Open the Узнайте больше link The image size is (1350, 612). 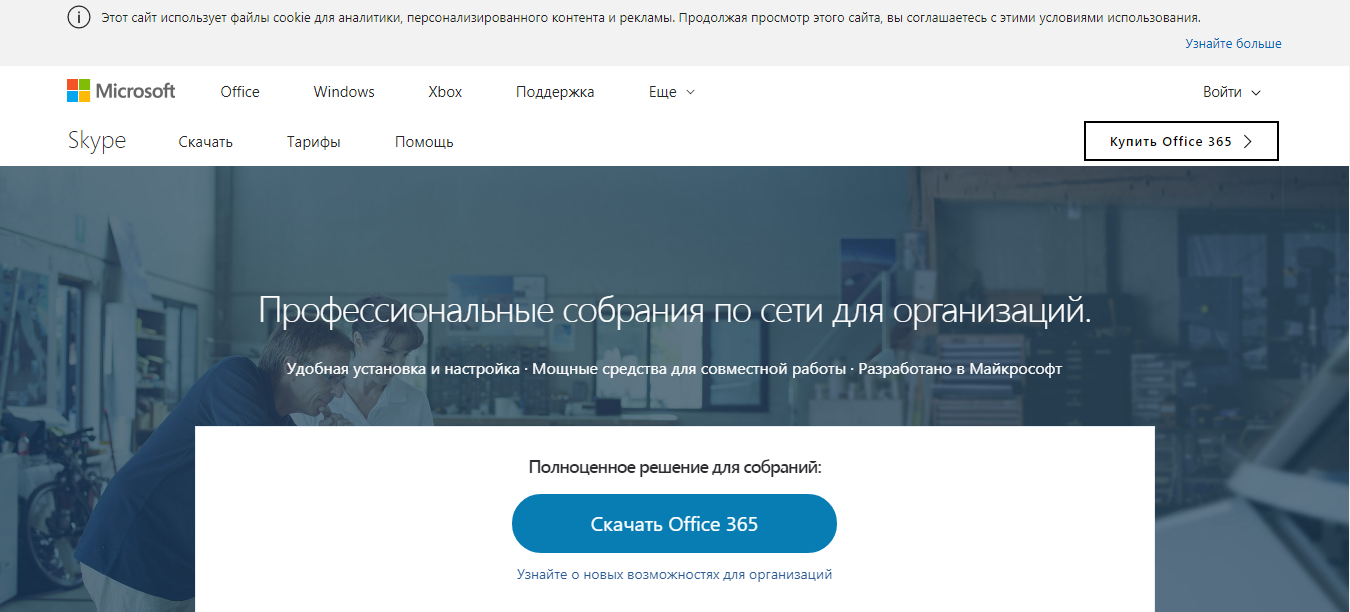[1233, 43]
